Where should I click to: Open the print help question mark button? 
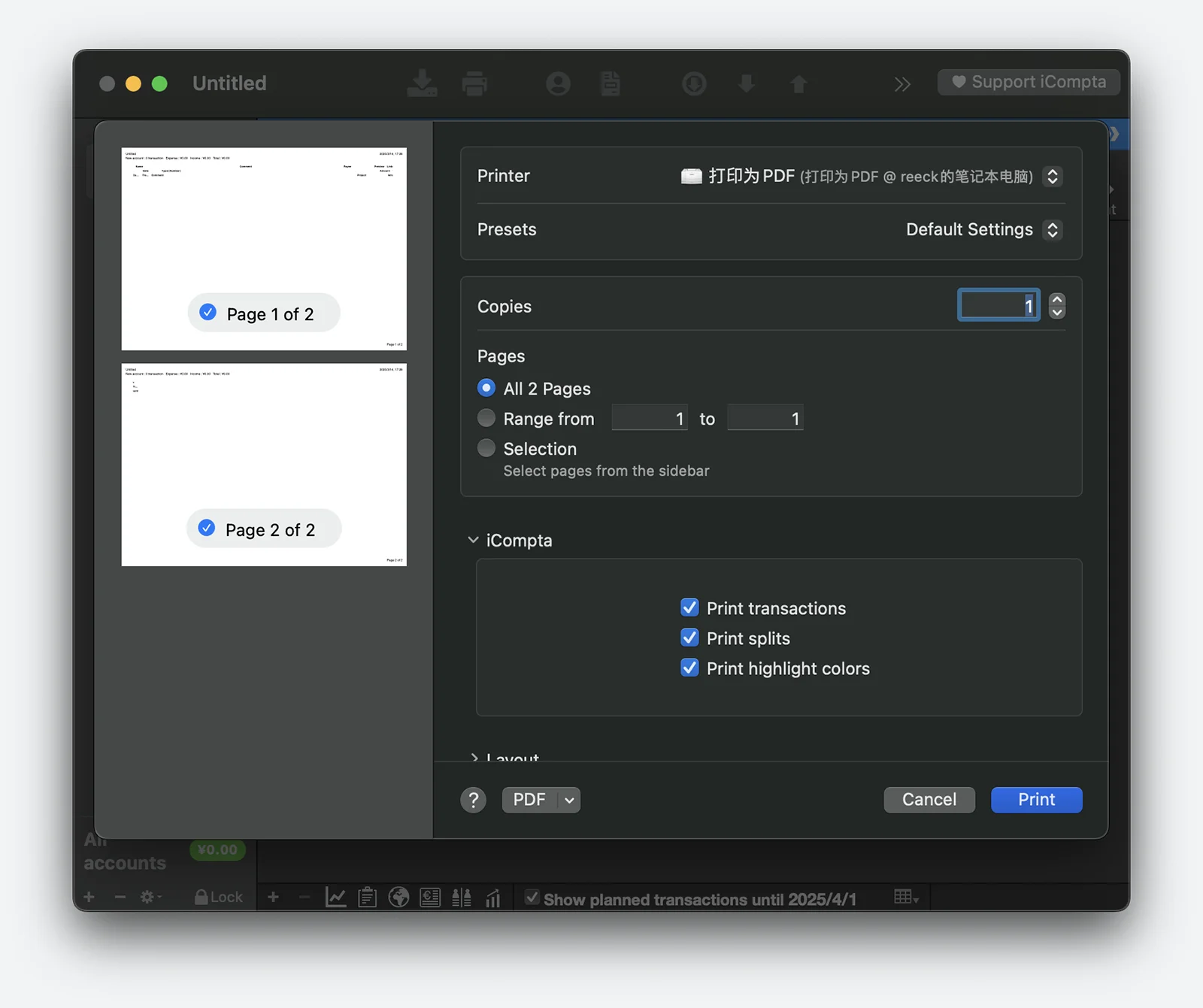click(x=473, y=800)
